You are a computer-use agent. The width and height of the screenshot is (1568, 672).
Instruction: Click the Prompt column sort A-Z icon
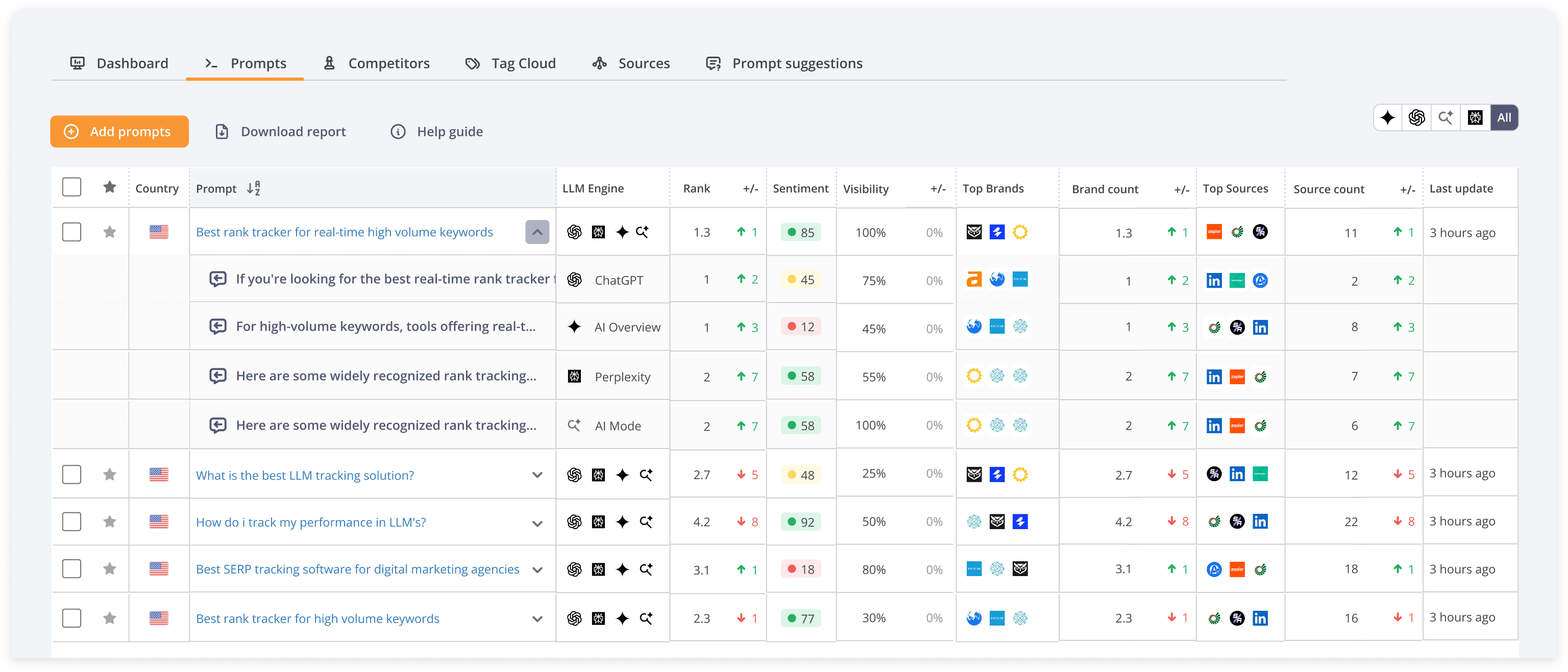(253, 188)
